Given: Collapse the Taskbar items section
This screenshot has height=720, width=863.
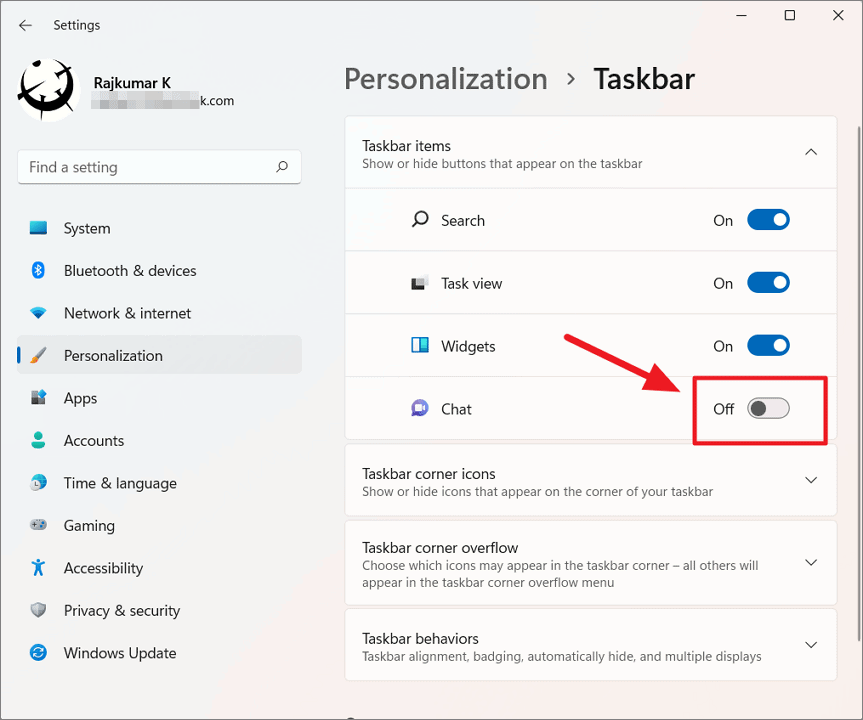Looking at the screenshot, I should tap(811, 152).
